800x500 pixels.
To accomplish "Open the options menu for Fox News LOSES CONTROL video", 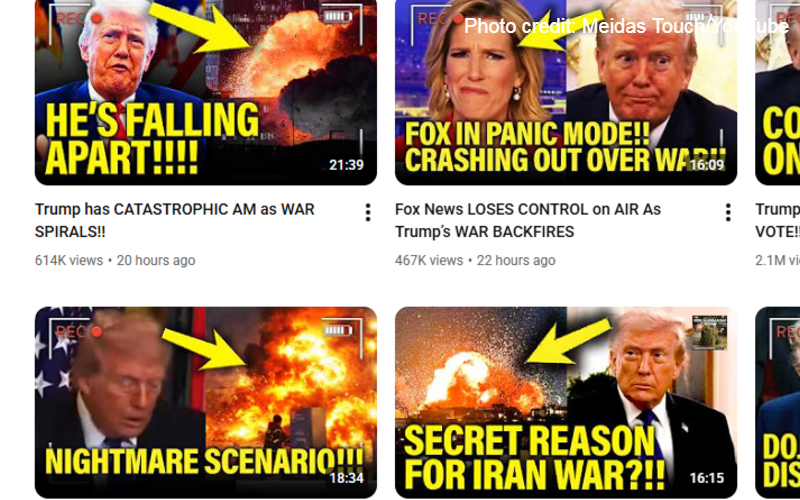I will (728, 212).
